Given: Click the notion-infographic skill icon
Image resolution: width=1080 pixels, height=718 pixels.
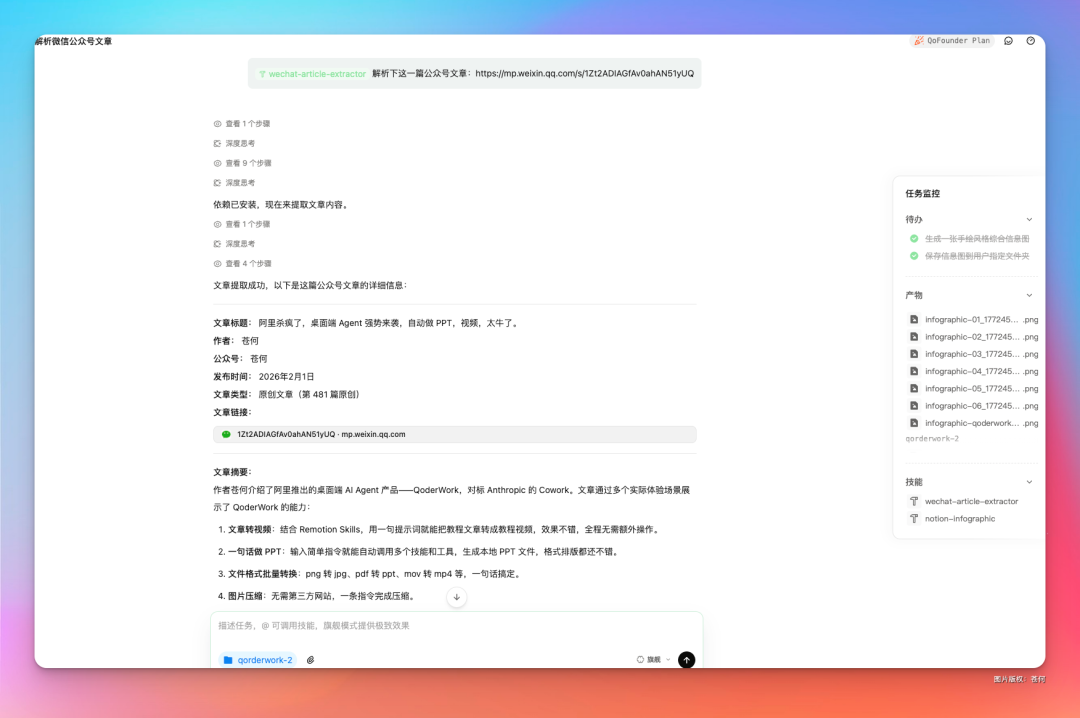Looking at the screenshot, I should click(913, 518).
